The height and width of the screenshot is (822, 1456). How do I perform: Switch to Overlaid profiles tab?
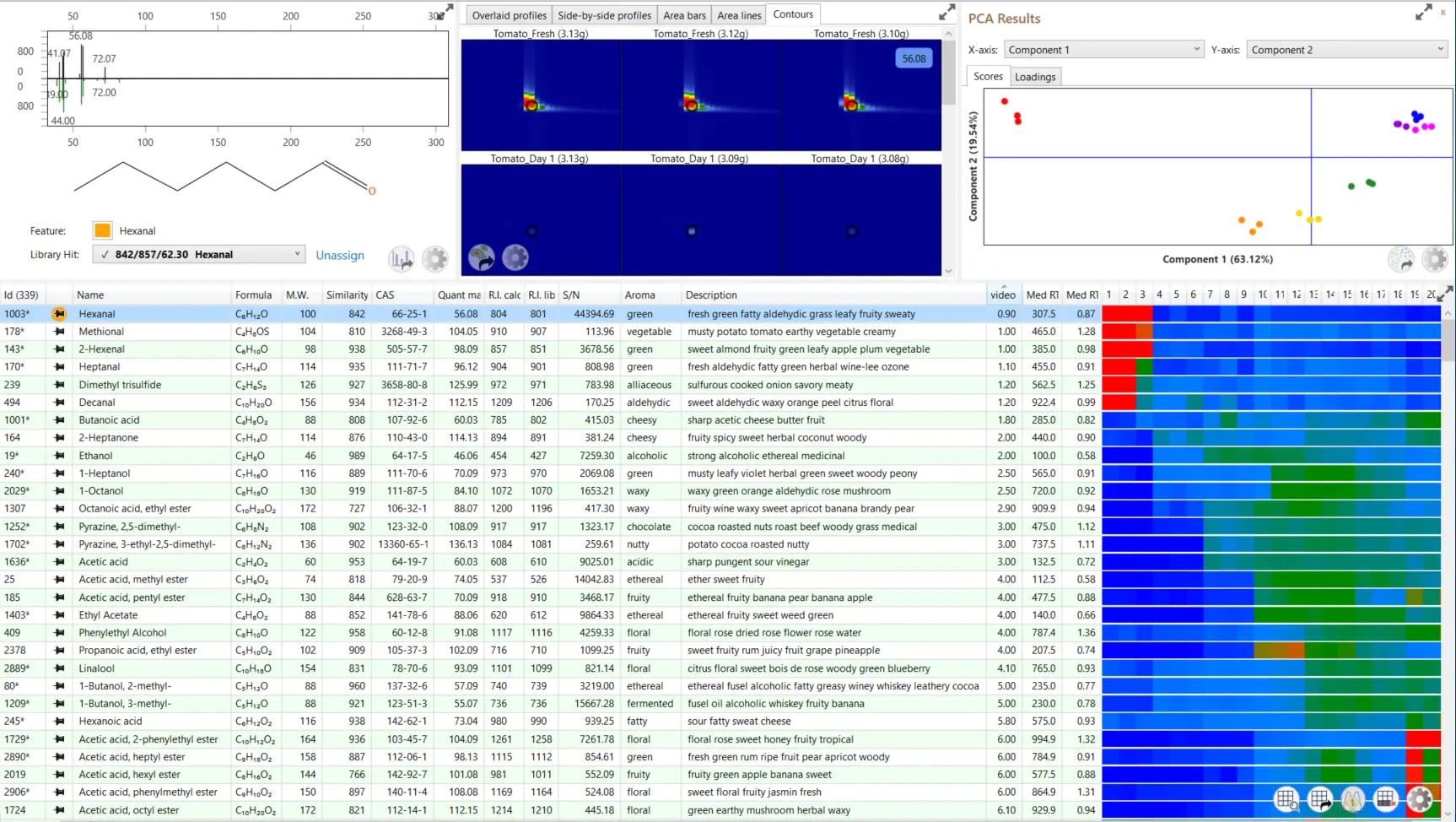pyautogui.click(x=509, y=15)
